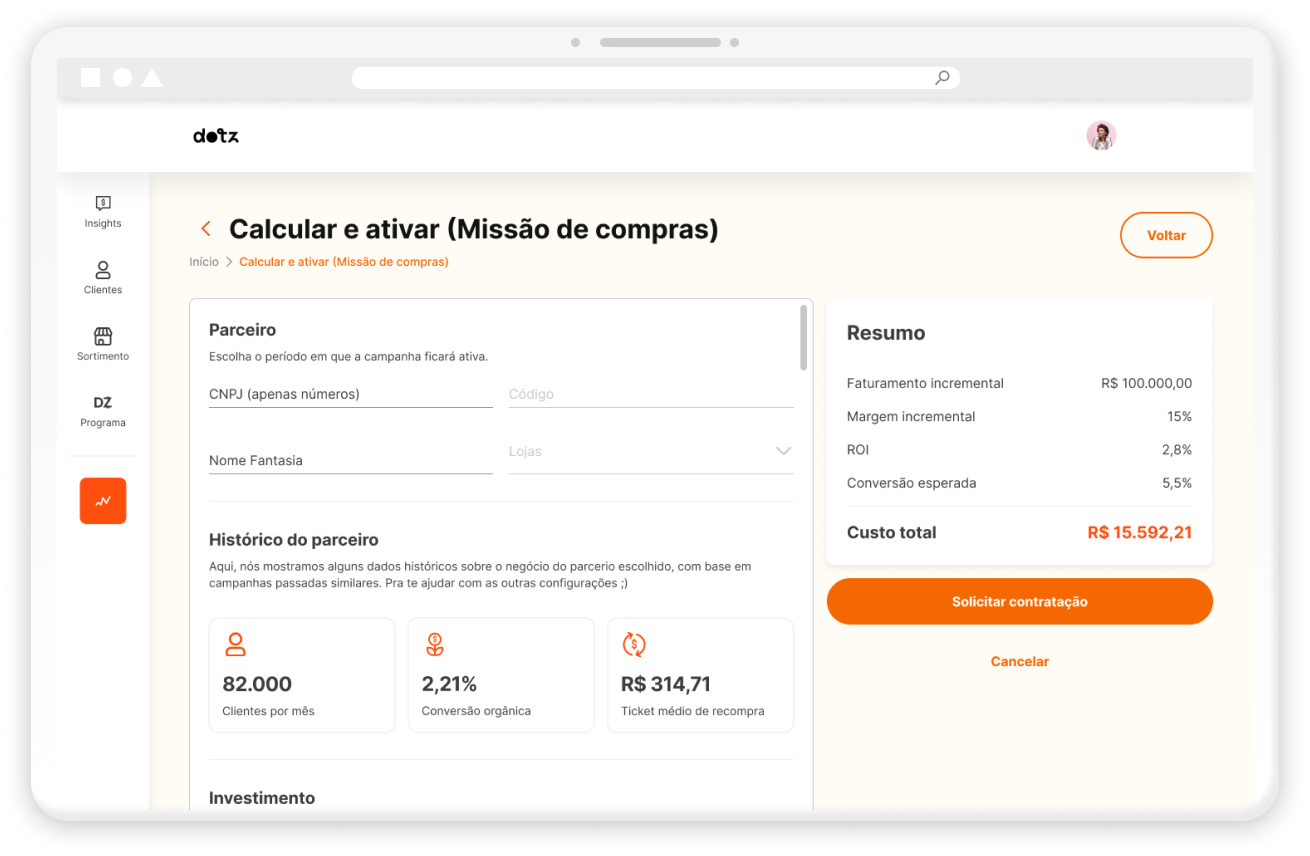Open the user profile avatar
Screen dimensions: 1310x856
coord(1101,135)
